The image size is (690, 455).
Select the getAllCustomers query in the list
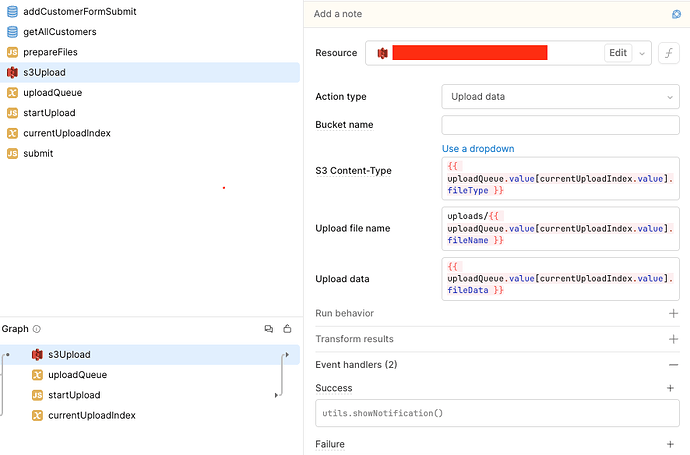tap(60, 31)
